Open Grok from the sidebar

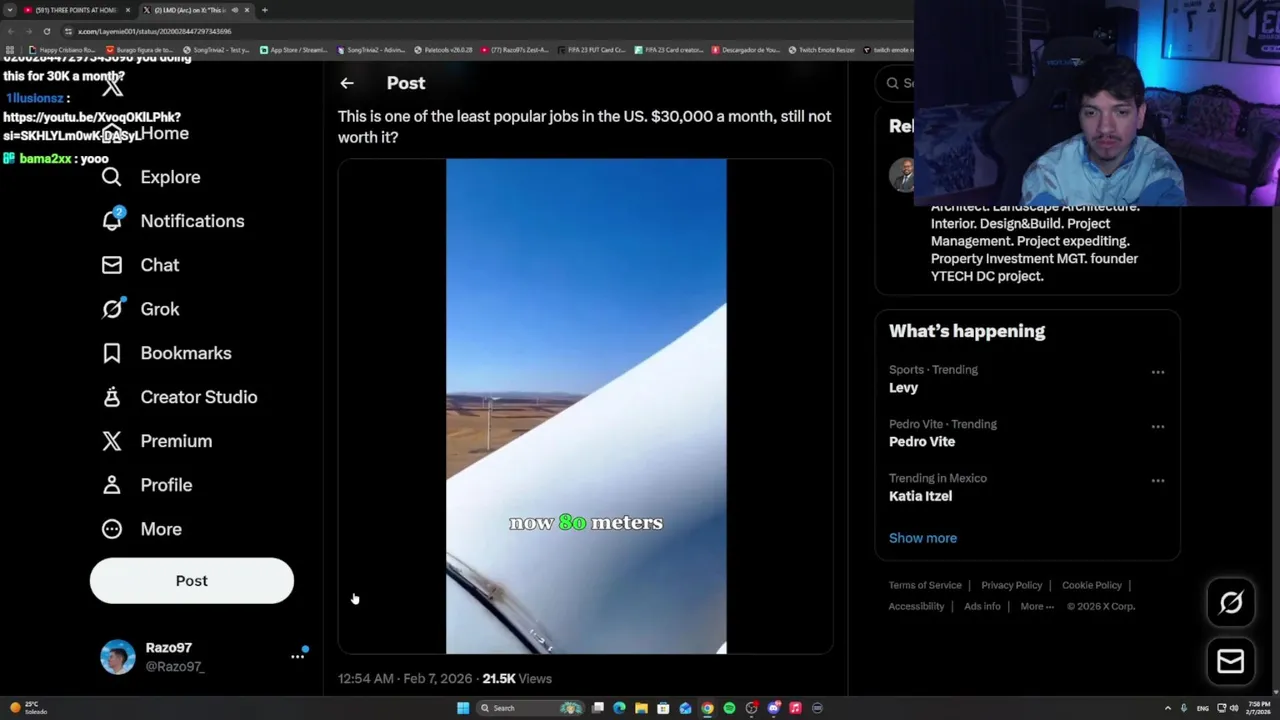click(140, 309)
